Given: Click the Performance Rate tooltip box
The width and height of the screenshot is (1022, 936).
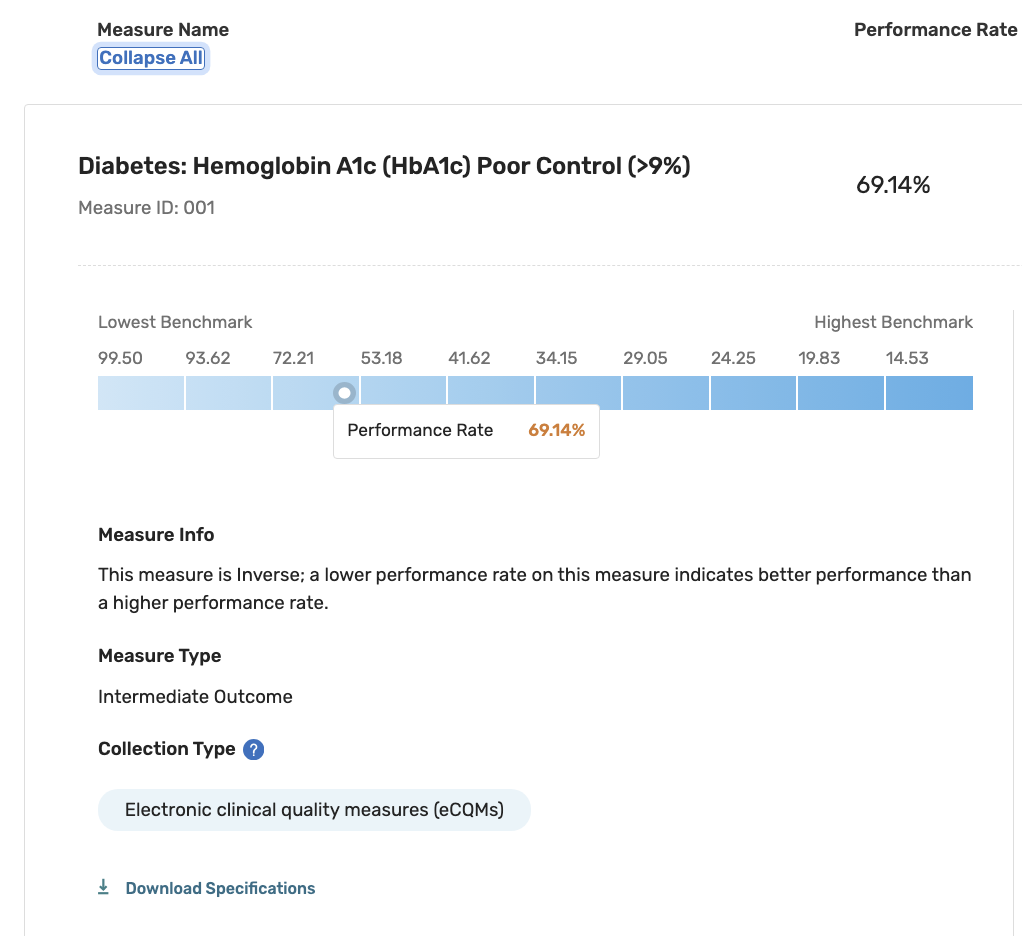Looking at the screenshot, I should click(466, 431).
